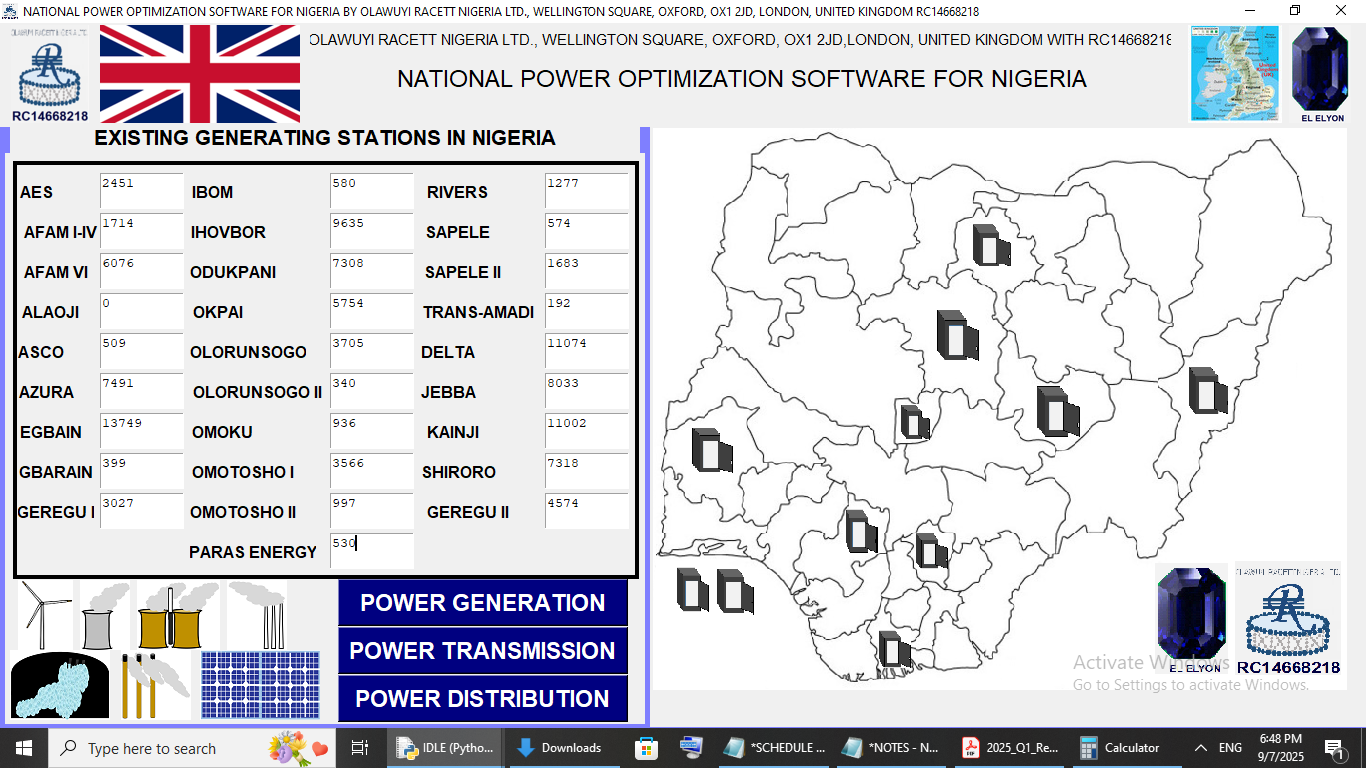The height and width of the screenshot is (768, 1366).
Task: Click the top-left Racett company logo
Action: 49,74
